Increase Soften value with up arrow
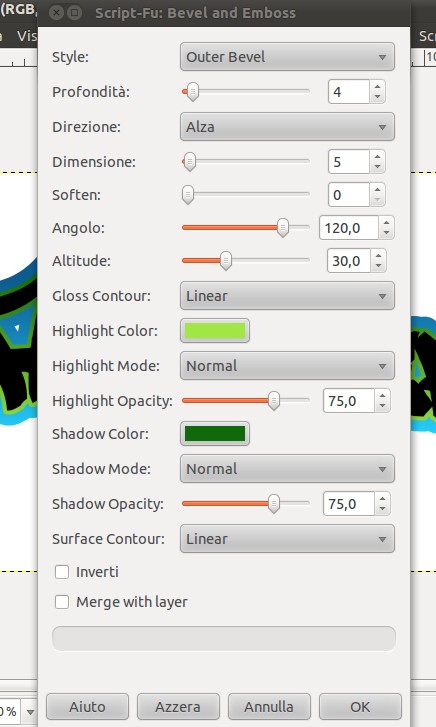Screen dimensions: 436x727 (378, 190)
